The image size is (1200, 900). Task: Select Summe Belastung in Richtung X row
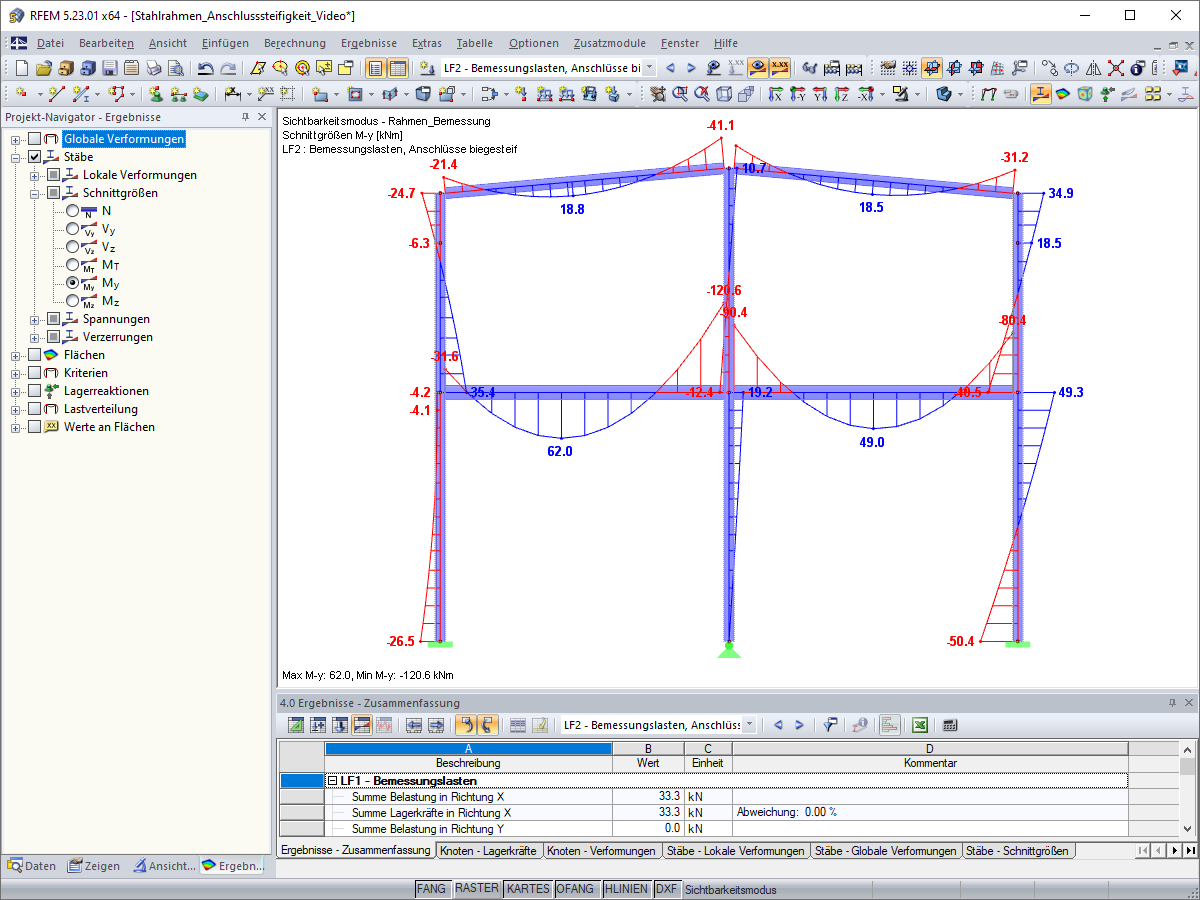click(703, 797)
